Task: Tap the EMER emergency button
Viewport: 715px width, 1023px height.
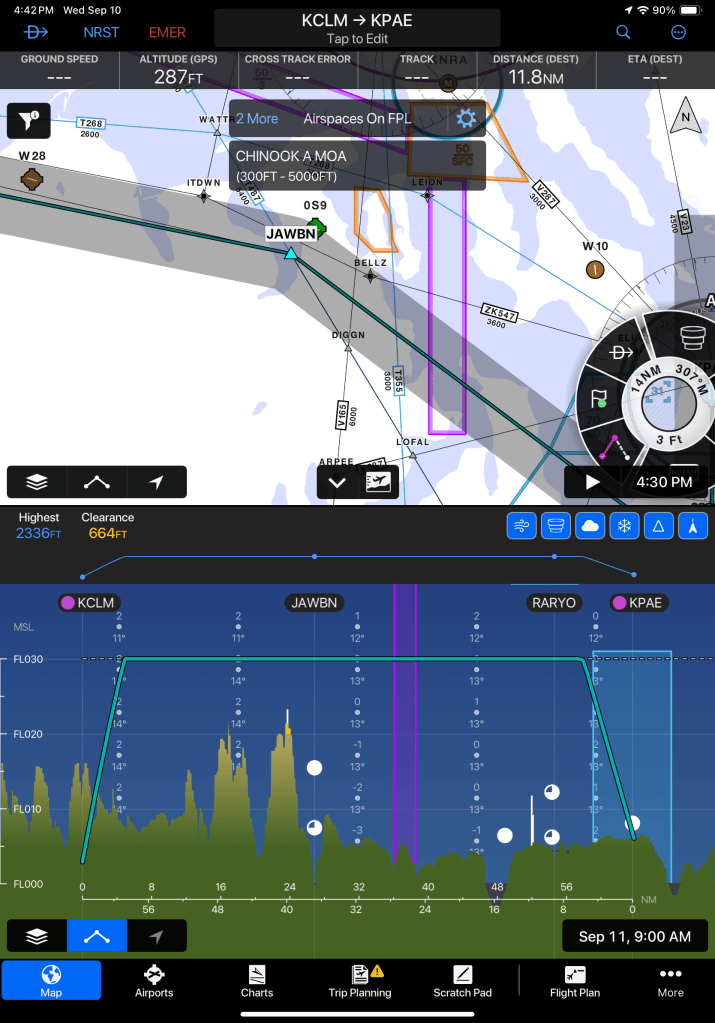Action: [167, 32]
